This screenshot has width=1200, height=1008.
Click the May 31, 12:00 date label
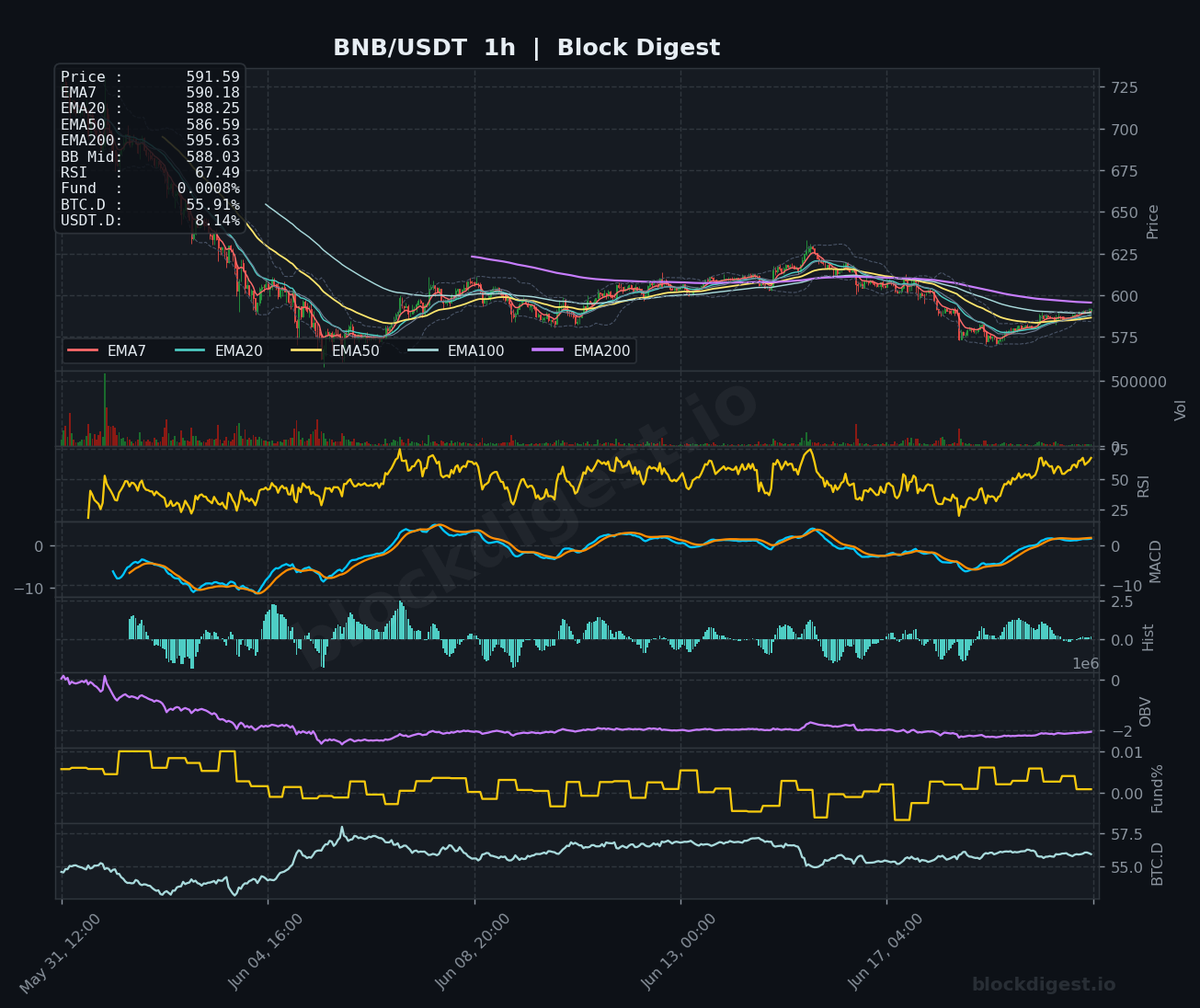coord(61,954)
